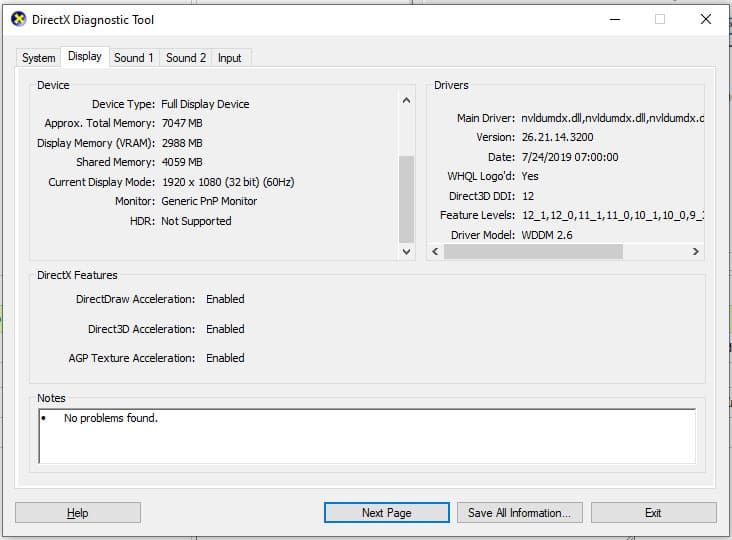Open the Sound 1 tab
The height and width of the screenshot is (540, 732).
pos(134,58)
